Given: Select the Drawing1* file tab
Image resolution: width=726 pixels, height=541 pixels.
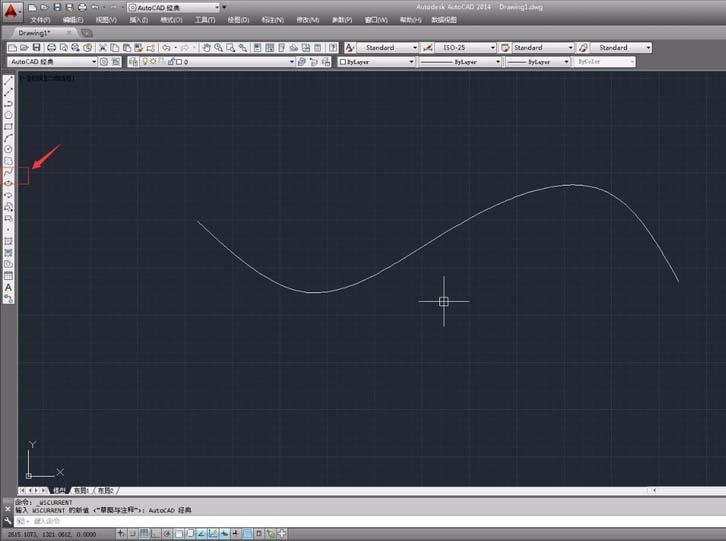Looking at the screenshot, I should (x=34, y=33).
